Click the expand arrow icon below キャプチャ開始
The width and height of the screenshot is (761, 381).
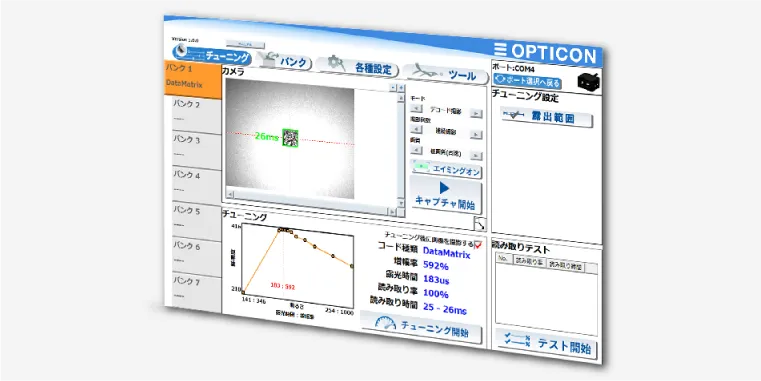479,223
